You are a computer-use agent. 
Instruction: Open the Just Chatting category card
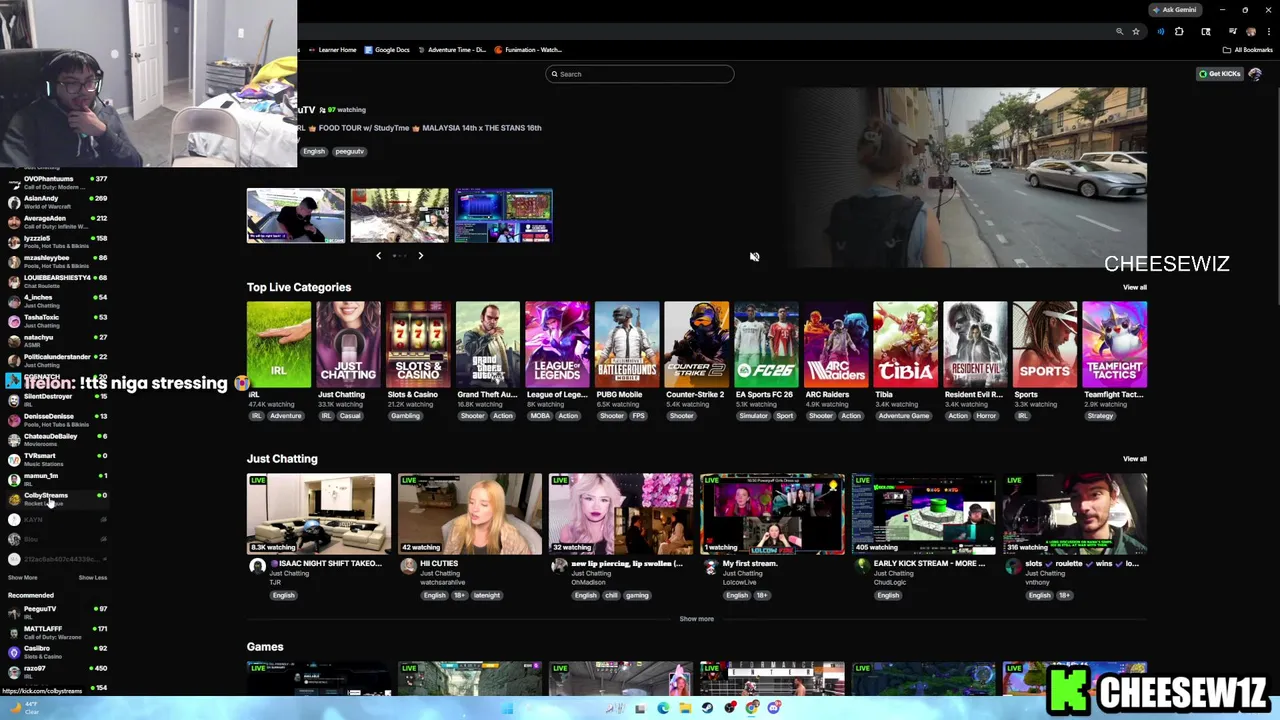click(348, 345)
